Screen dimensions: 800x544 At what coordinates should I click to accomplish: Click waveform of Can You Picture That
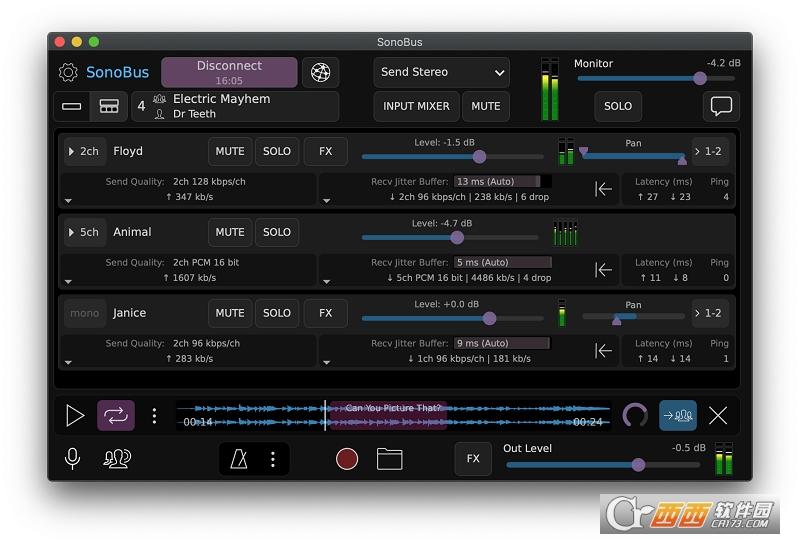coord(393,415)
